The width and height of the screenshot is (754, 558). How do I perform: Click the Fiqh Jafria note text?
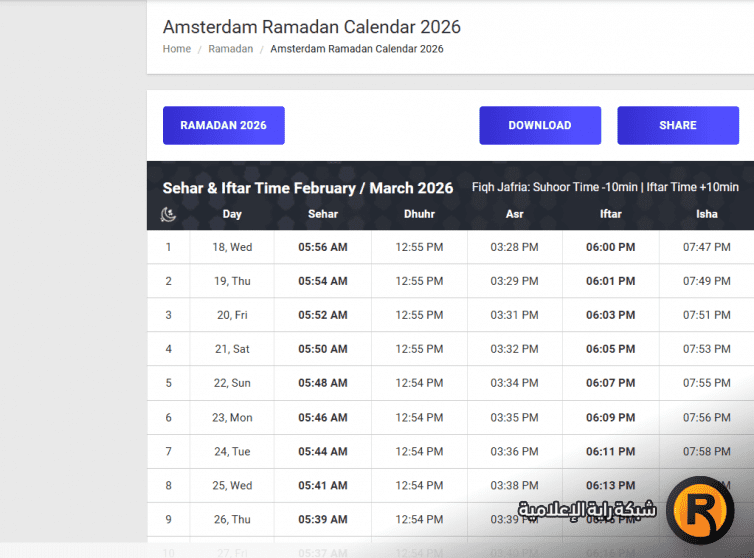[x=605, y=187]
